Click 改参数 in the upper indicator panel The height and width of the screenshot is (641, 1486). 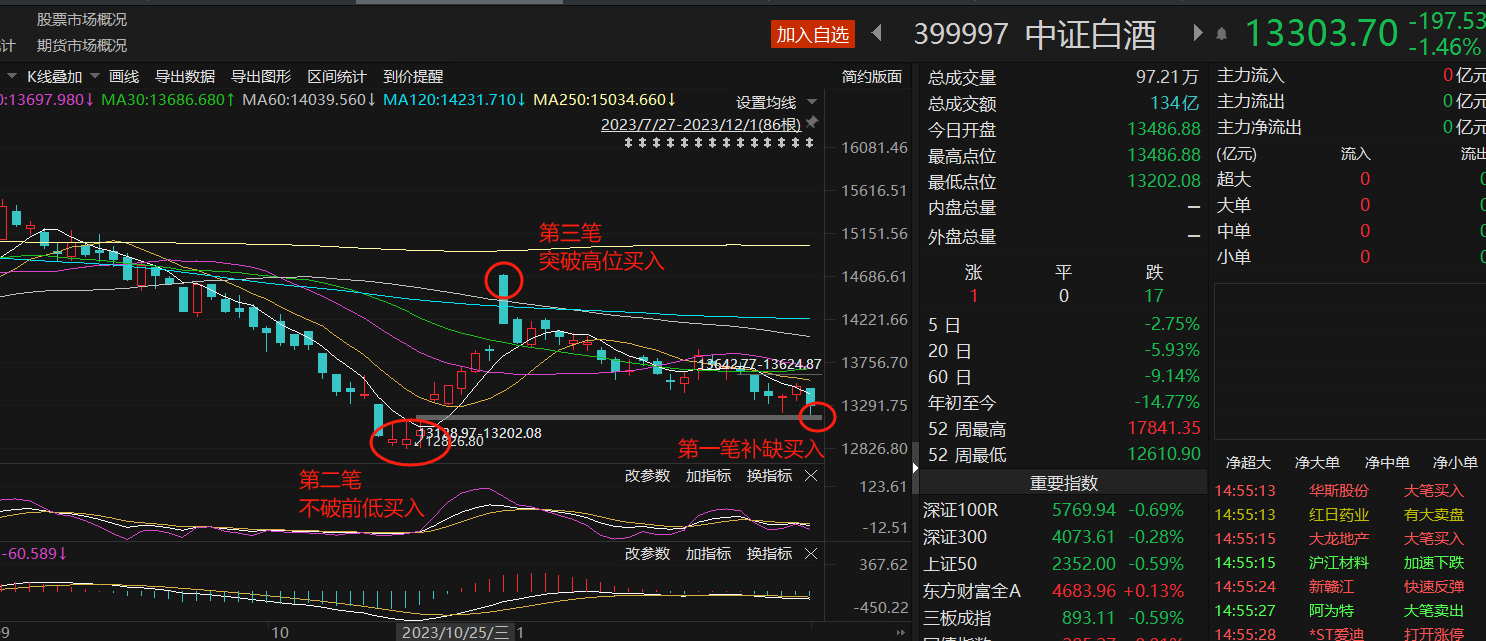pyautogui.click(x=647, y=475)
